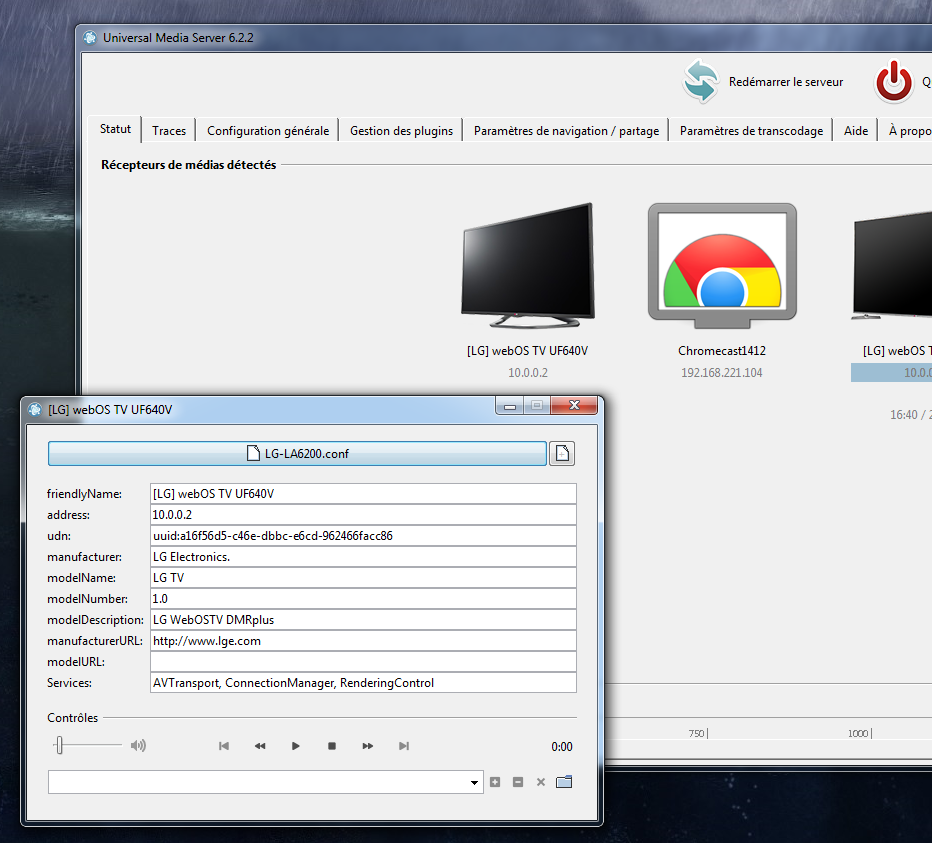Click the 10.0.0.2 address under LG TV
The image size is (932, 843).
(528, 373)
